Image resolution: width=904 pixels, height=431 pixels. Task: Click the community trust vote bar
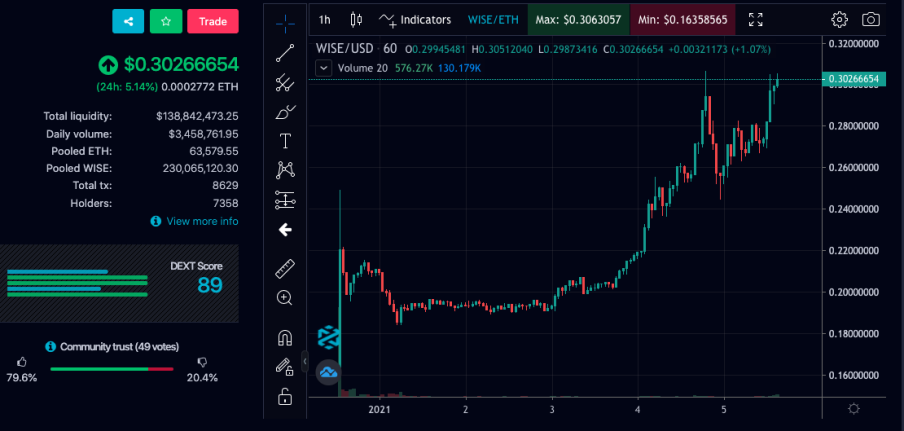(x=112, y=369)
